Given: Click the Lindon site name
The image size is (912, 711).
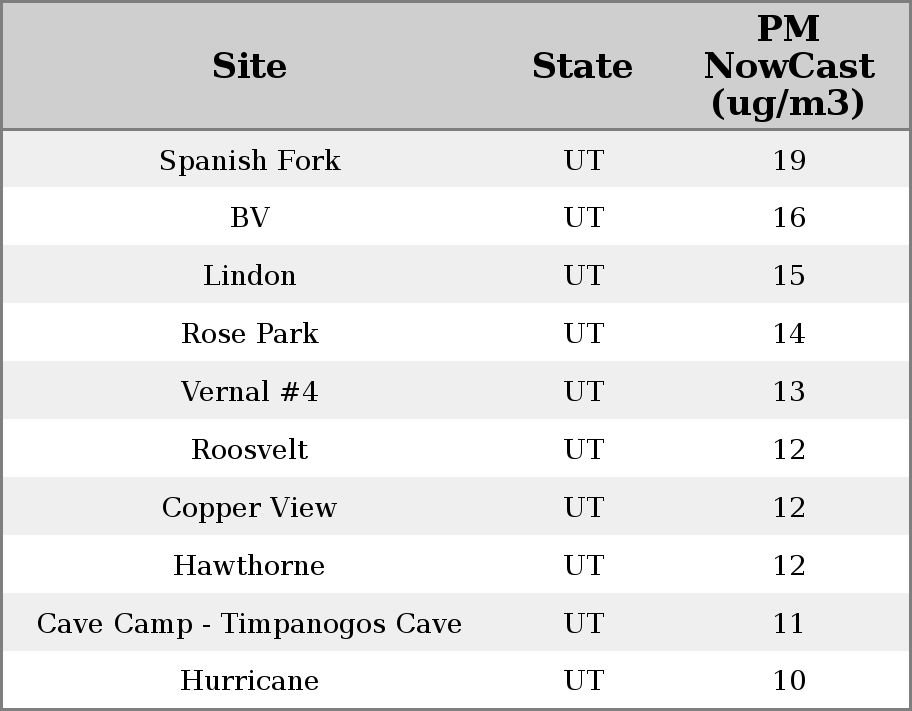Looking at the screenshot, I should (250, 276).
